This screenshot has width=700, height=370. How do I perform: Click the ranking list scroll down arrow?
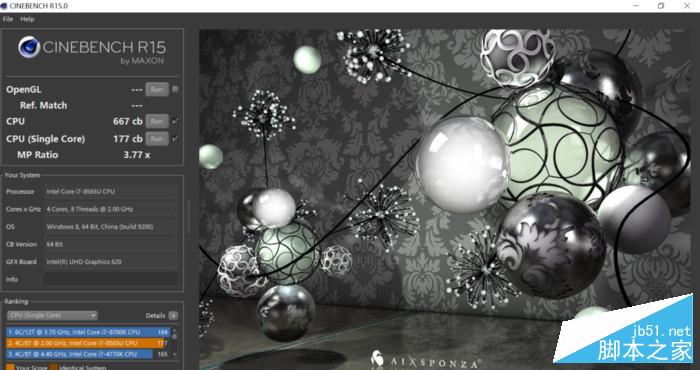click(x=174, y=354)
